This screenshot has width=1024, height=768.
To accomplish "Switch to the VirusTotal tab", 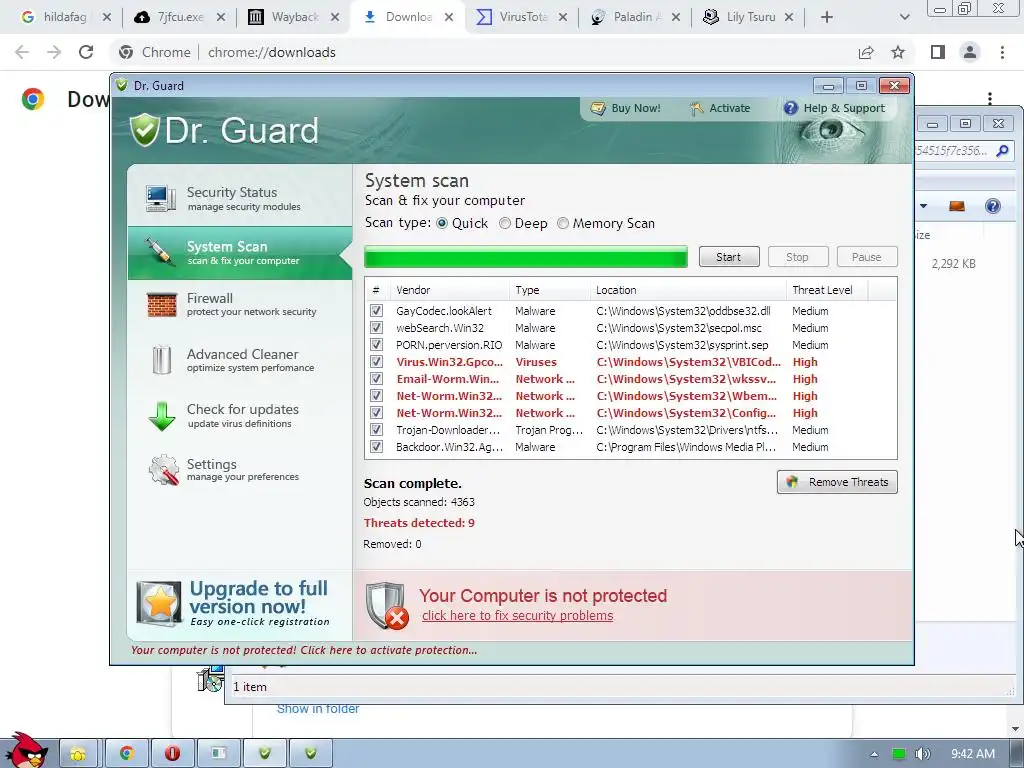I will [520, 18].
